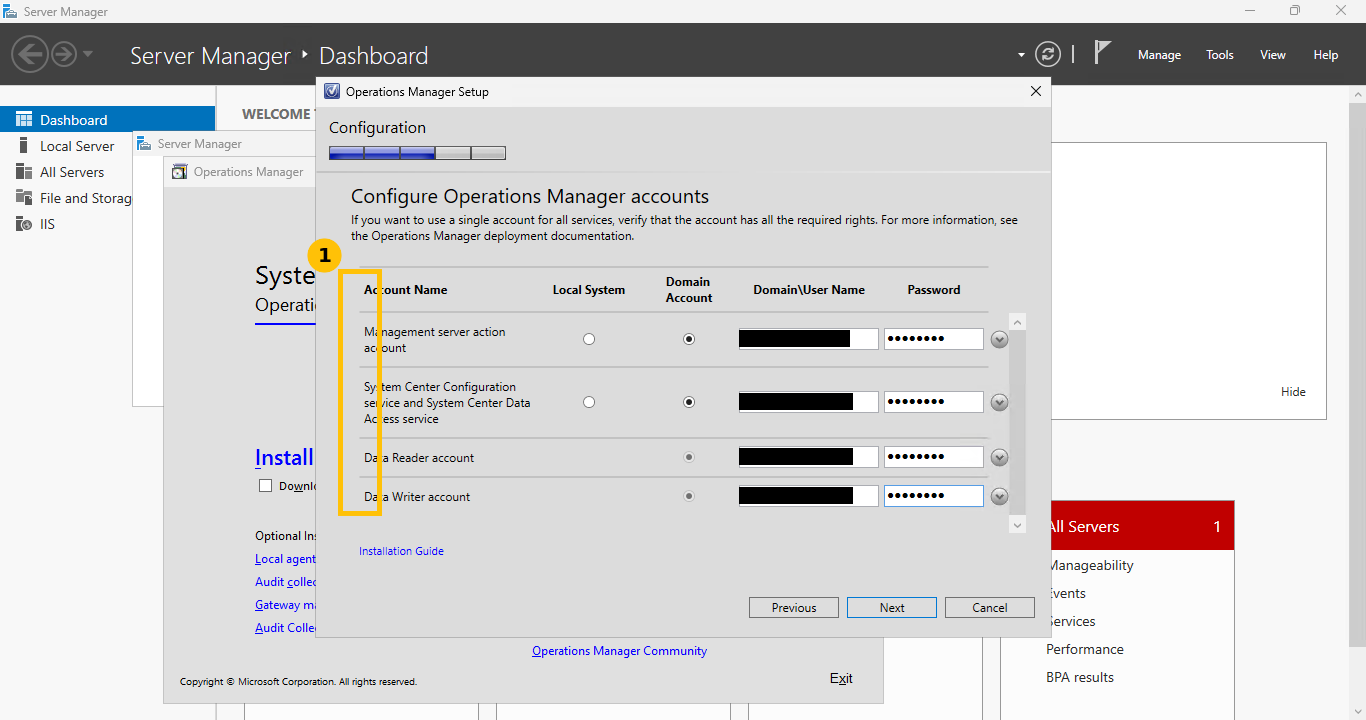Click the Server Manager back arrow

(30, 54)
